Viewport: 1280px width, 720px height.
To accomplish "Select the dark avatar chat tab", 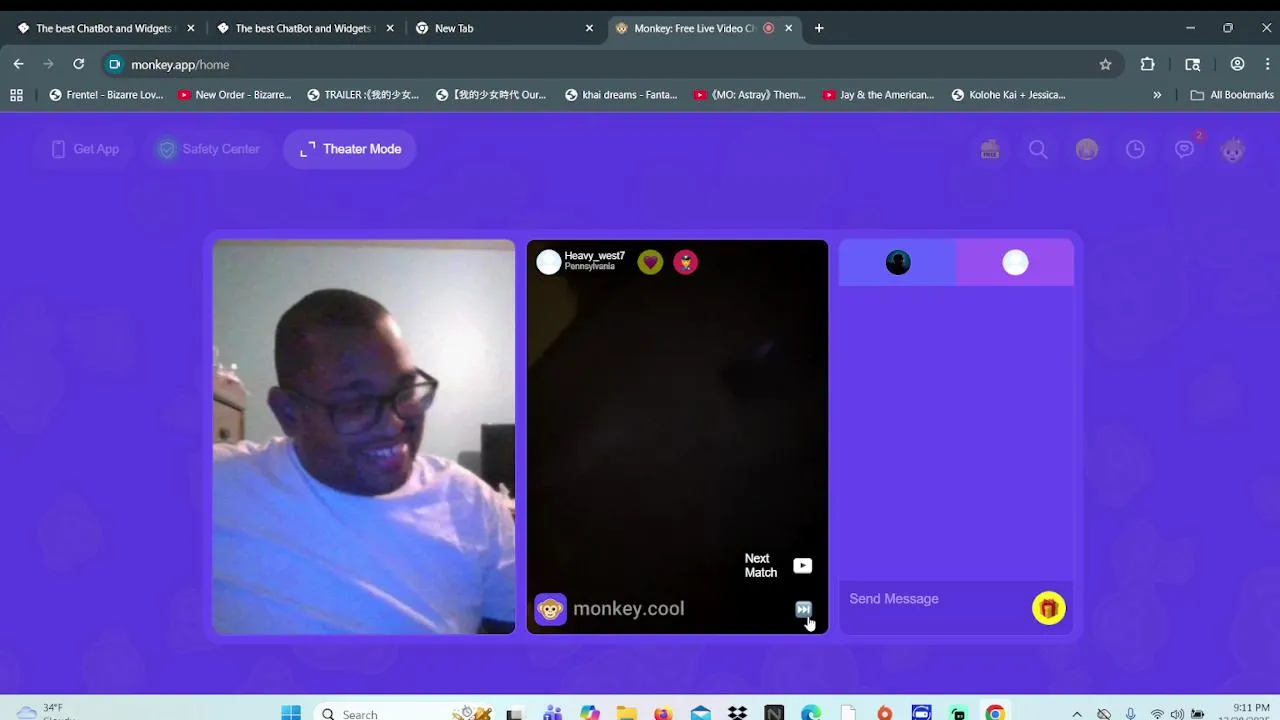I will point(898,262).
